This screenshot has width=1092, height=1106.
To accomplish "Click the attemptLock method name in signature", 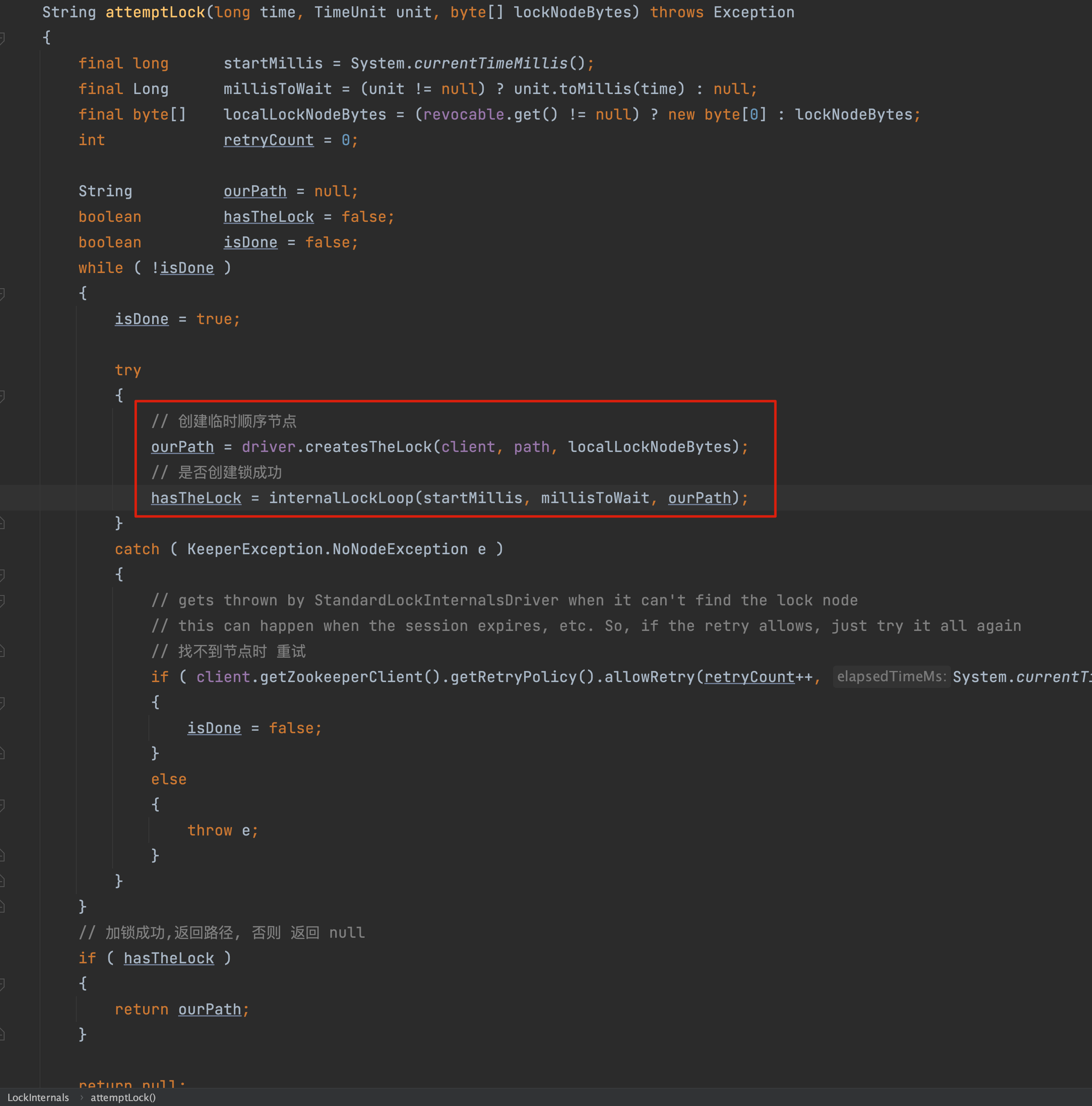I will coord(155,12).
